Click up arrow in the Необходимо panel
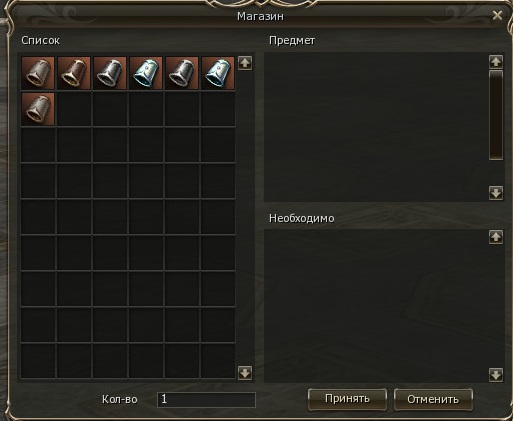513x421 pixels. click(x=496, y=237)
